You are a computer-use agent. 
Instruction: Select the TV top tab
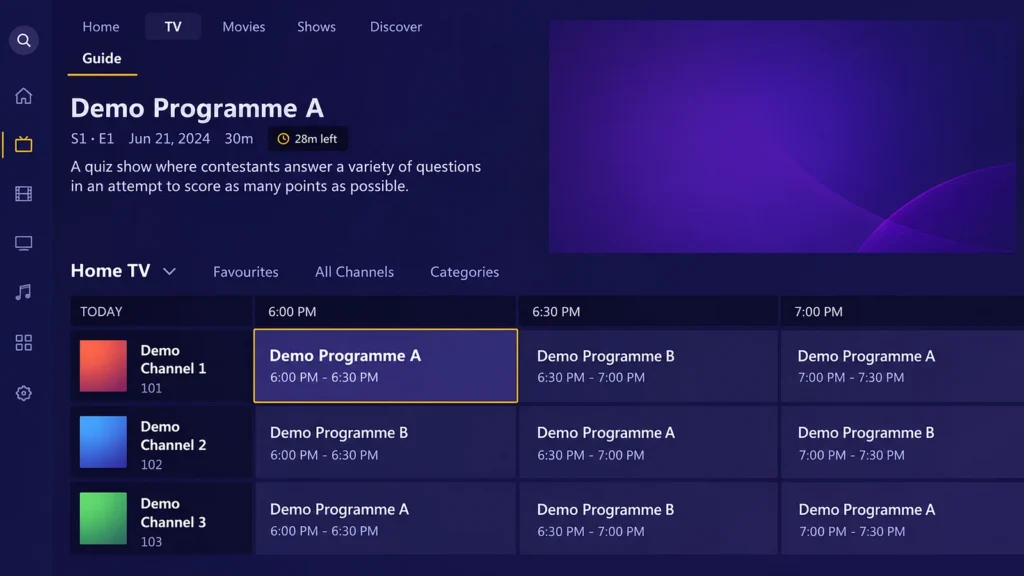(173, 27)
